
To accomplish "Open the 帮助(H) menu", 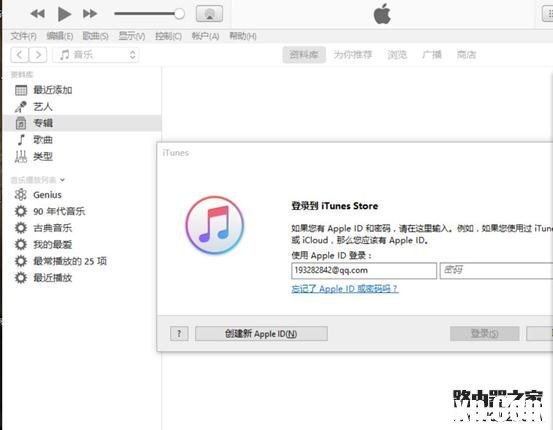I will coord(243,36).
